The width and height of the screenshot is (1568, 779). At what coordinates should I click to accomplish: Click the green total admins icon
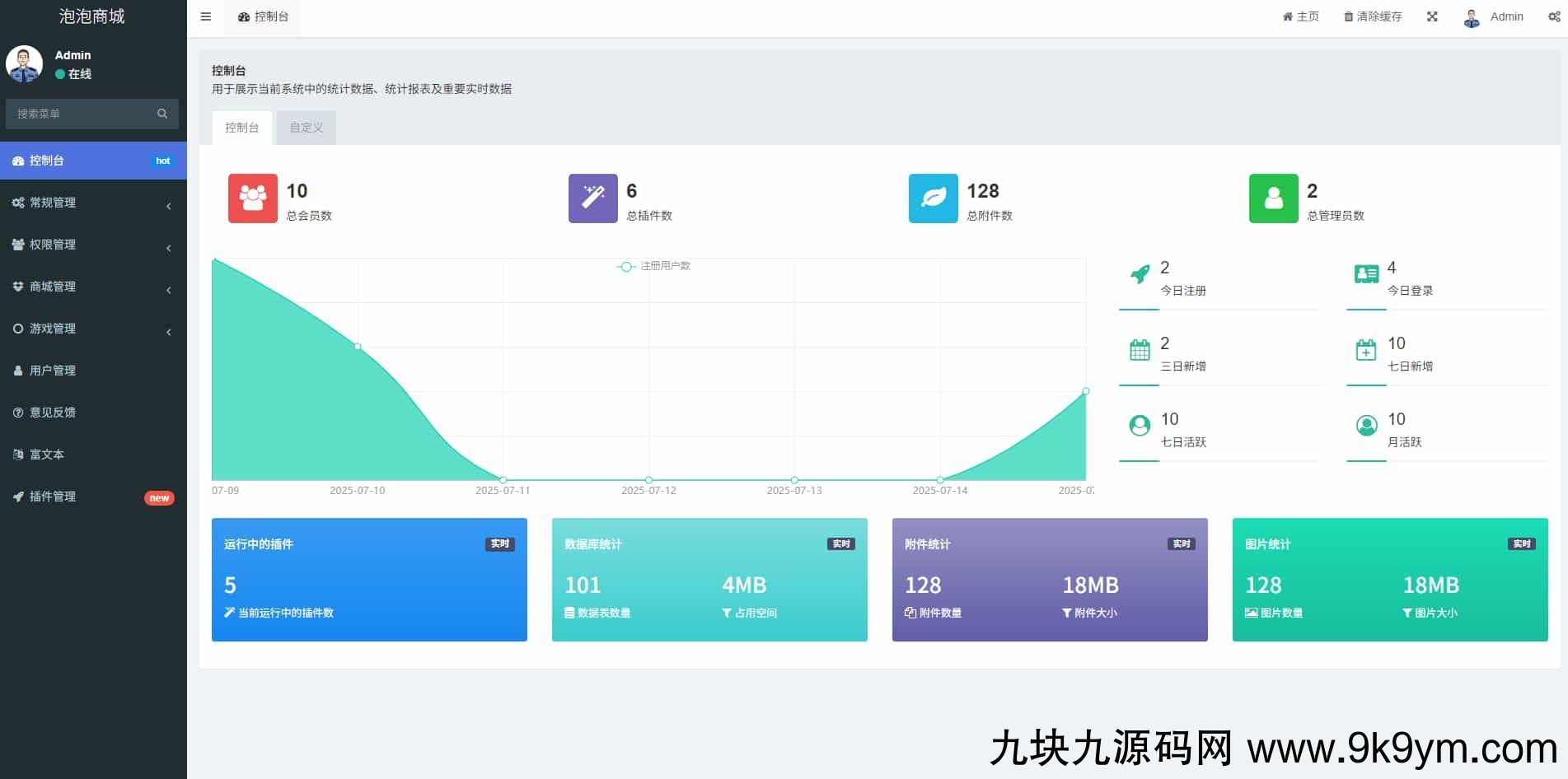(1273, 198)
